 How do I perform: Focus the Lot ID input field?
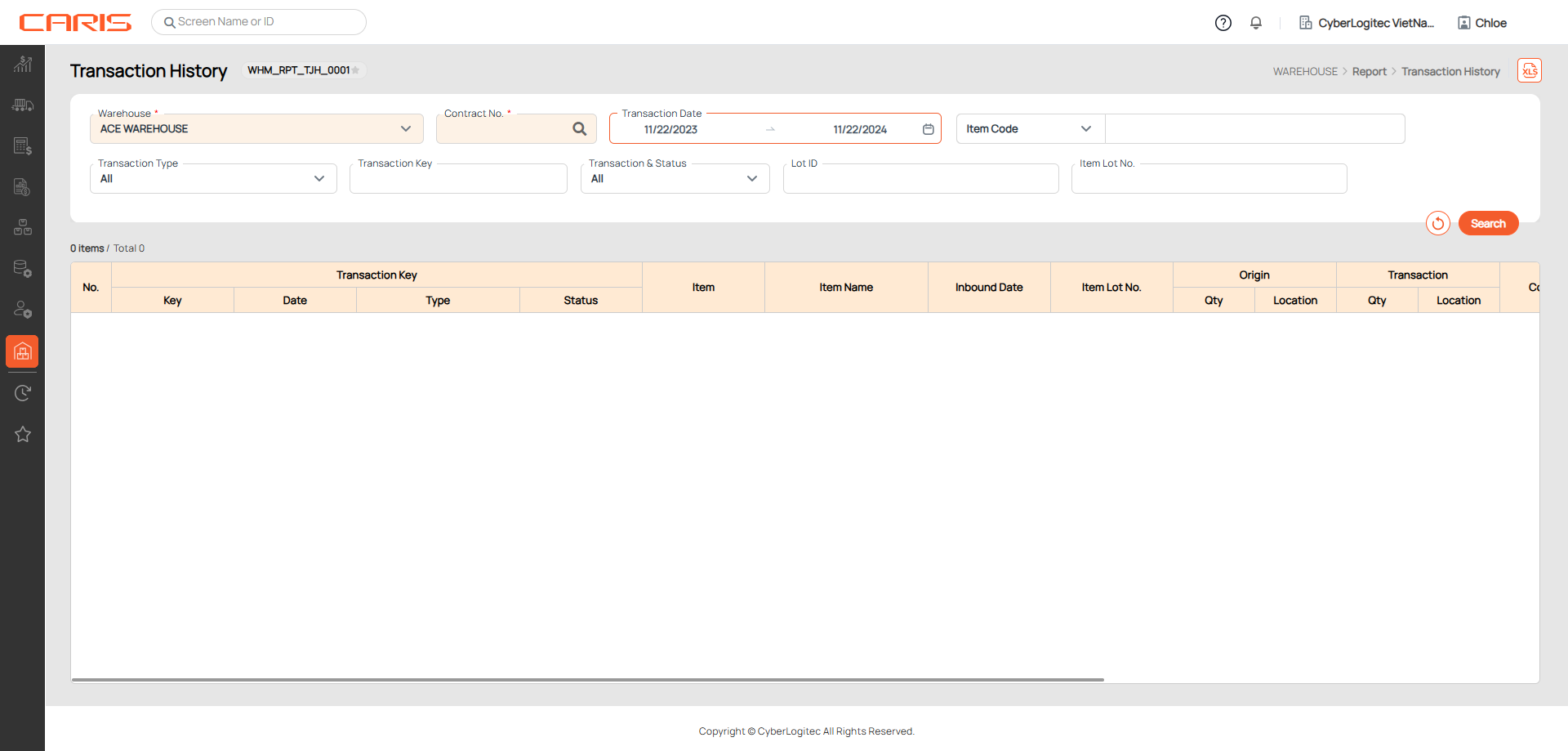point(920,179)
